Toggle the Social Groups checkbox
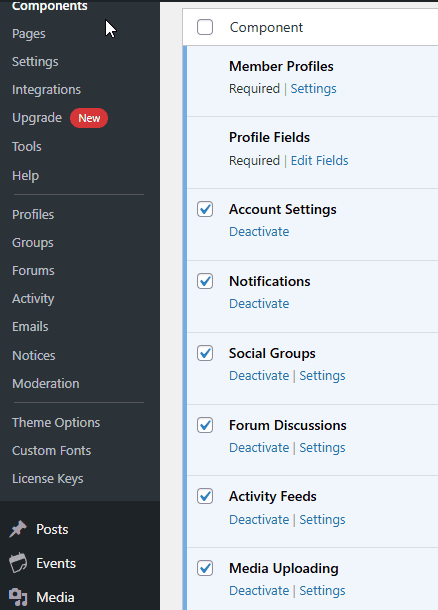The width and height of the screenshot is (438, 610). (x=205, y=353)
